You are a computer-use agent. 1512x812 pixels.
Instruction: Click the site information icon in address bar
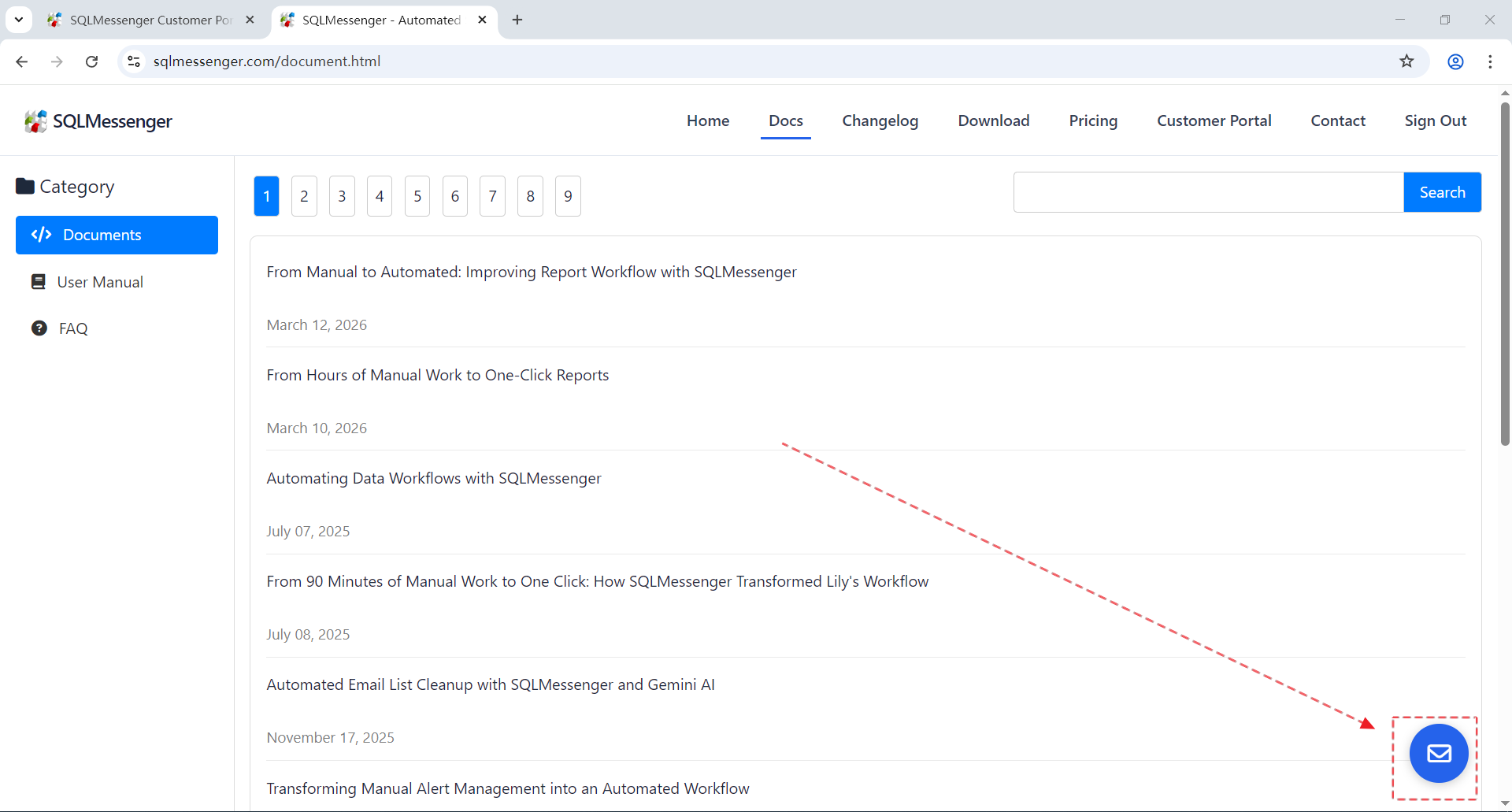[x=134, y=61]
